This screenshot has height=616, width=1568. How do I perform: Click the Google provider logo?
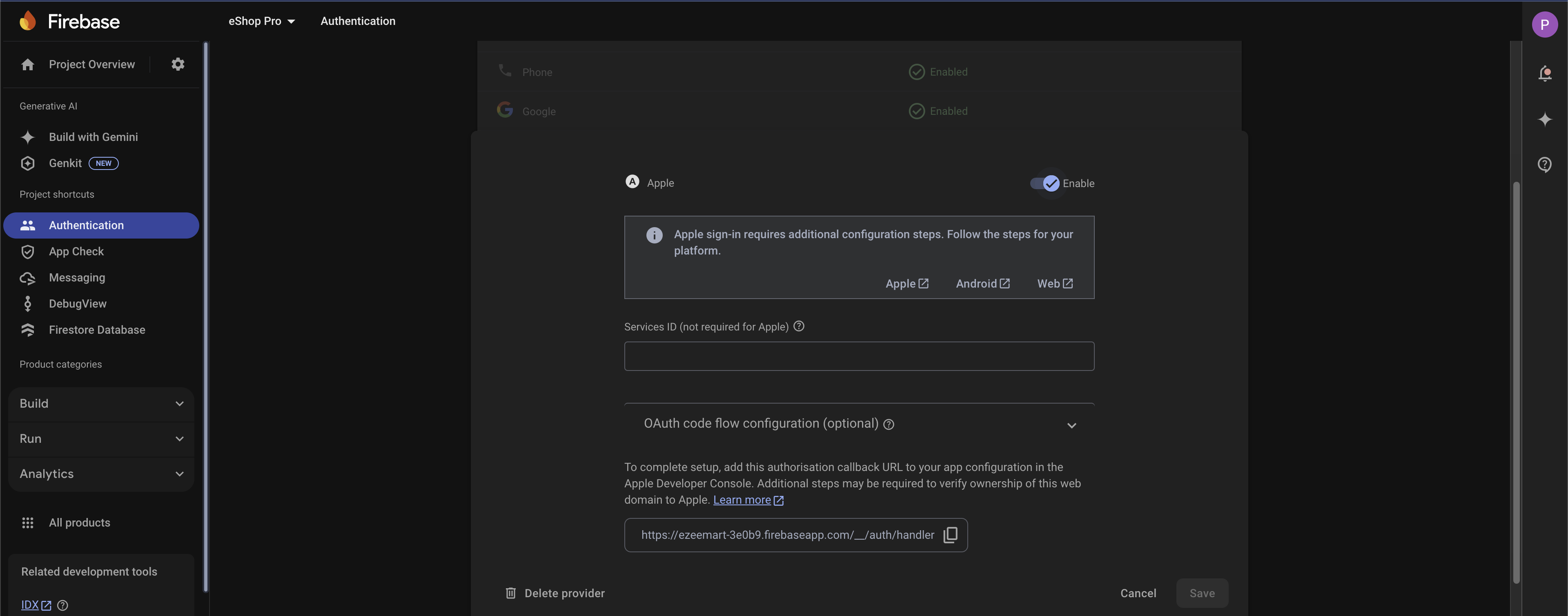[x=505, y=109]
